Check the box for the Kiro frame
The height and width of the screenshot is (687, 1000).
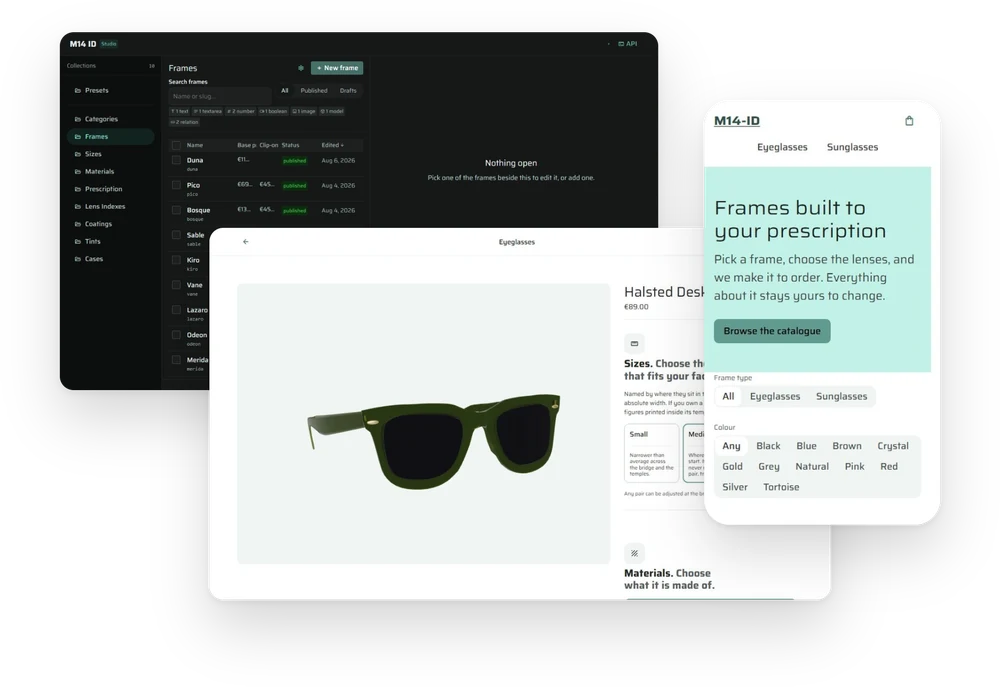click(x=177, y=260)
